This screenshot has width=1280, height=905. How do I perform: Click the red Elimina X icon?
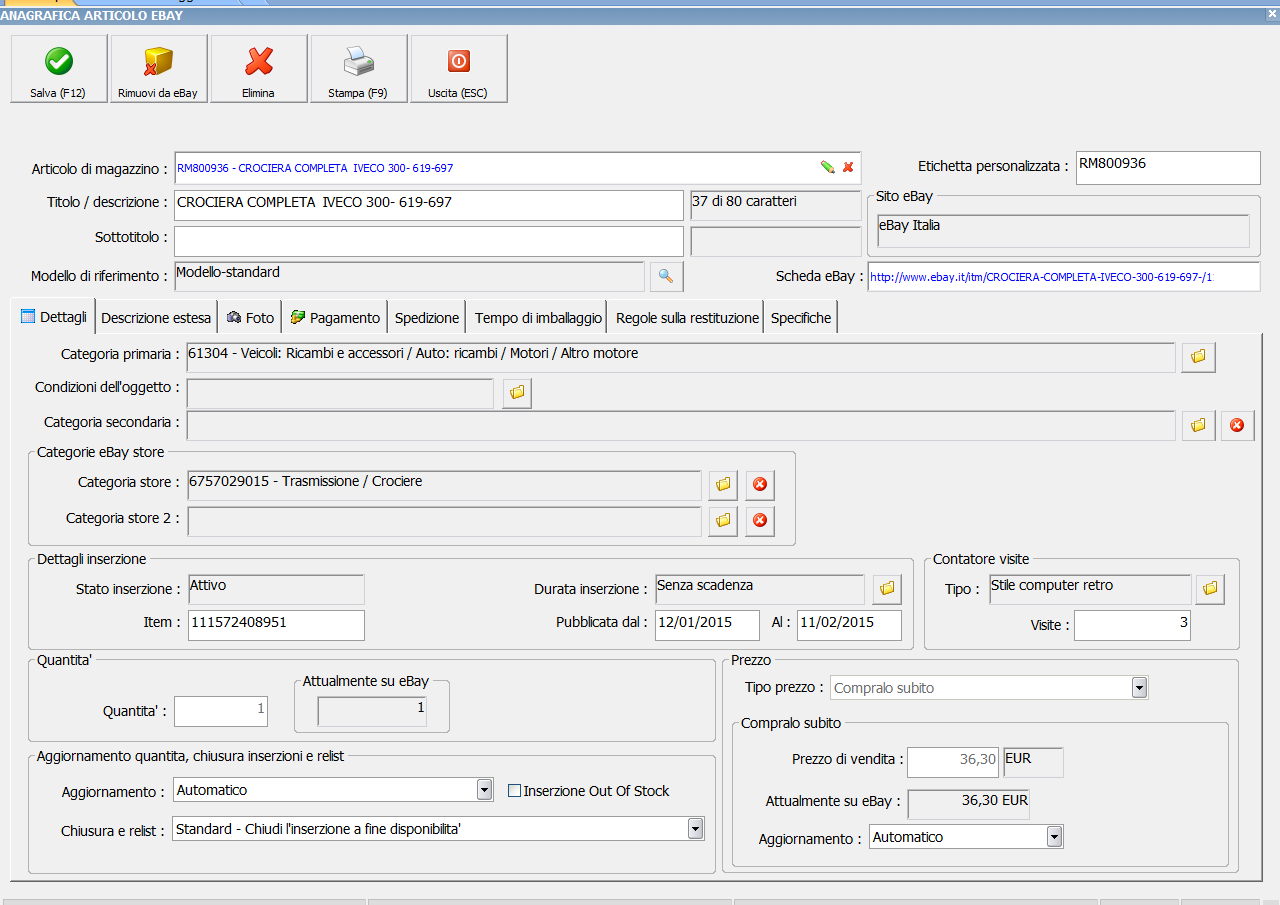259,63
